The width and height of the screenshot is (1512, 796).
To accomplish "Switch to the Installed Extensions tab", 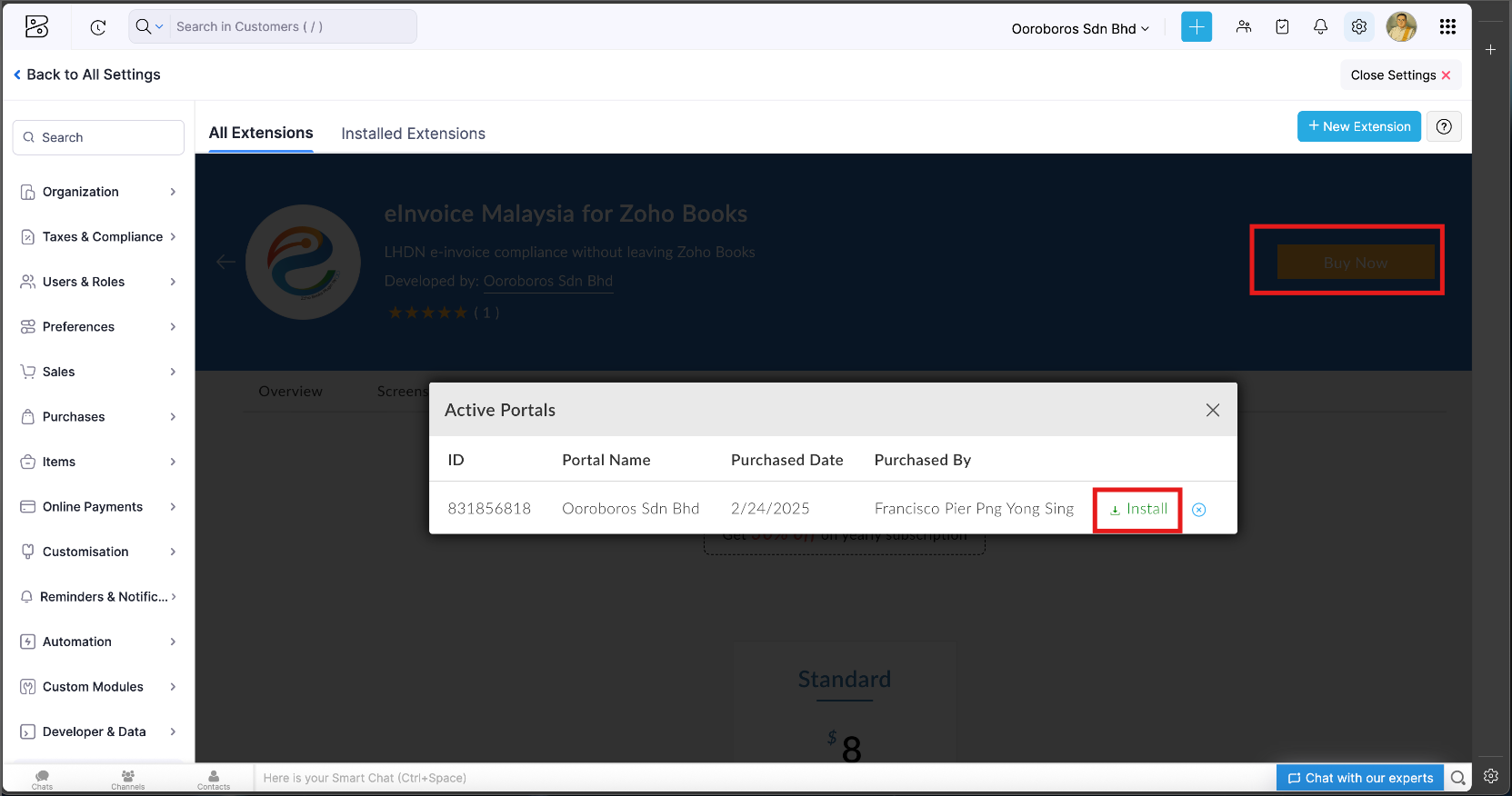I will tap(414, 134).
